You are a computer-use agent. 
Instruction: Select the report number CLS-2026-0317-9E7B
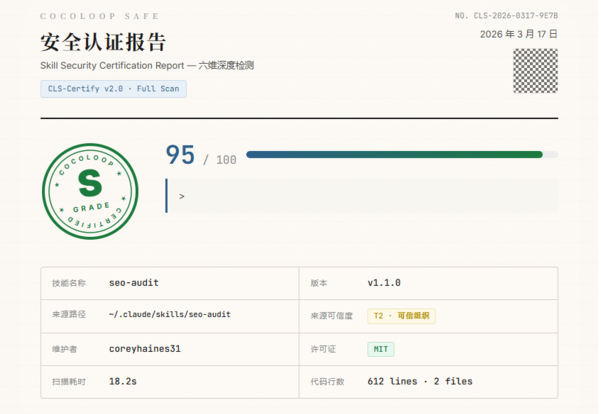(506, 16)
